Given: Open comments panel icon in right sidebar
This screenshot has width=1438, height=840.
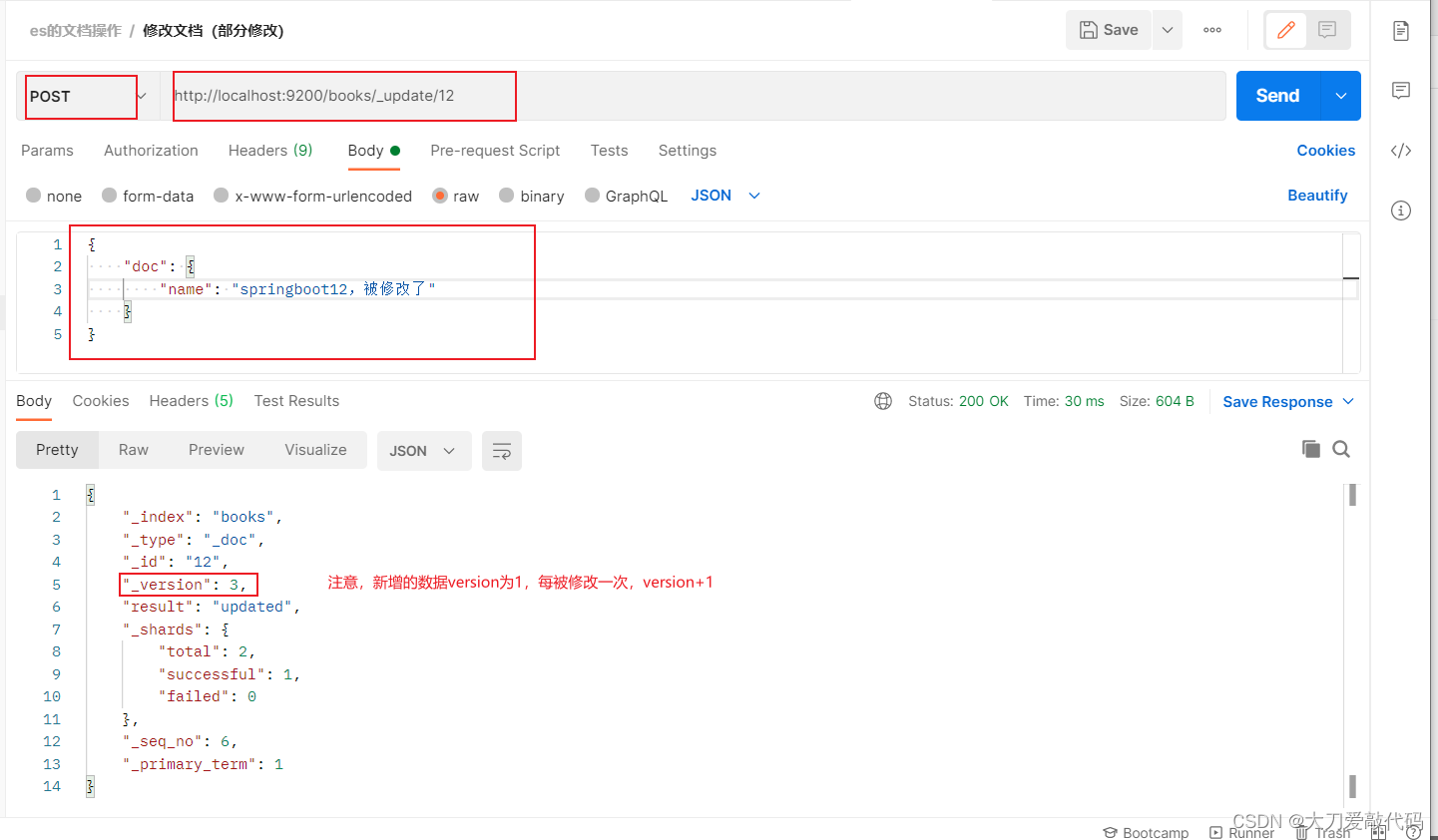Looking at the screenshot, I should (x=1401, y=91).
